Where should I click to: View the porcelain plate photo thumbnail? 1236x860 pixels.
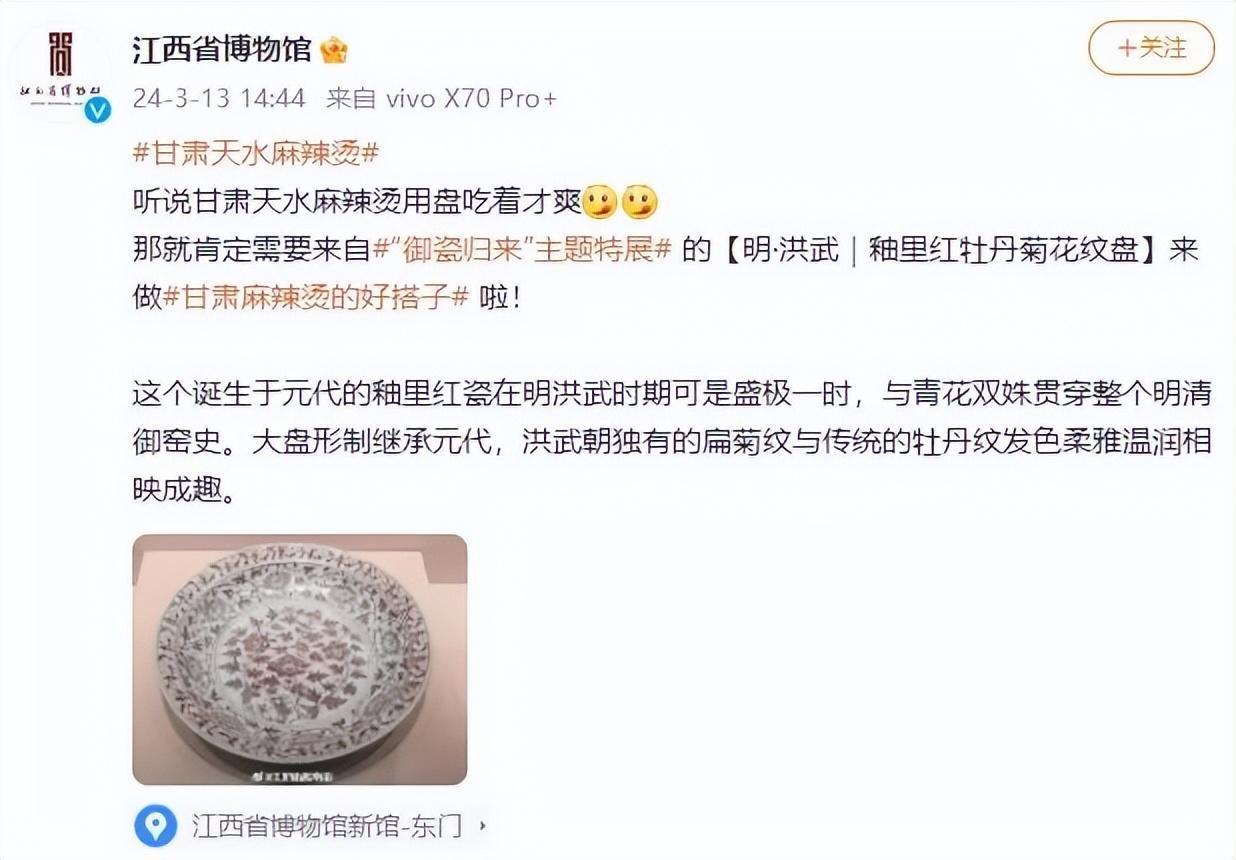(300, 659)
